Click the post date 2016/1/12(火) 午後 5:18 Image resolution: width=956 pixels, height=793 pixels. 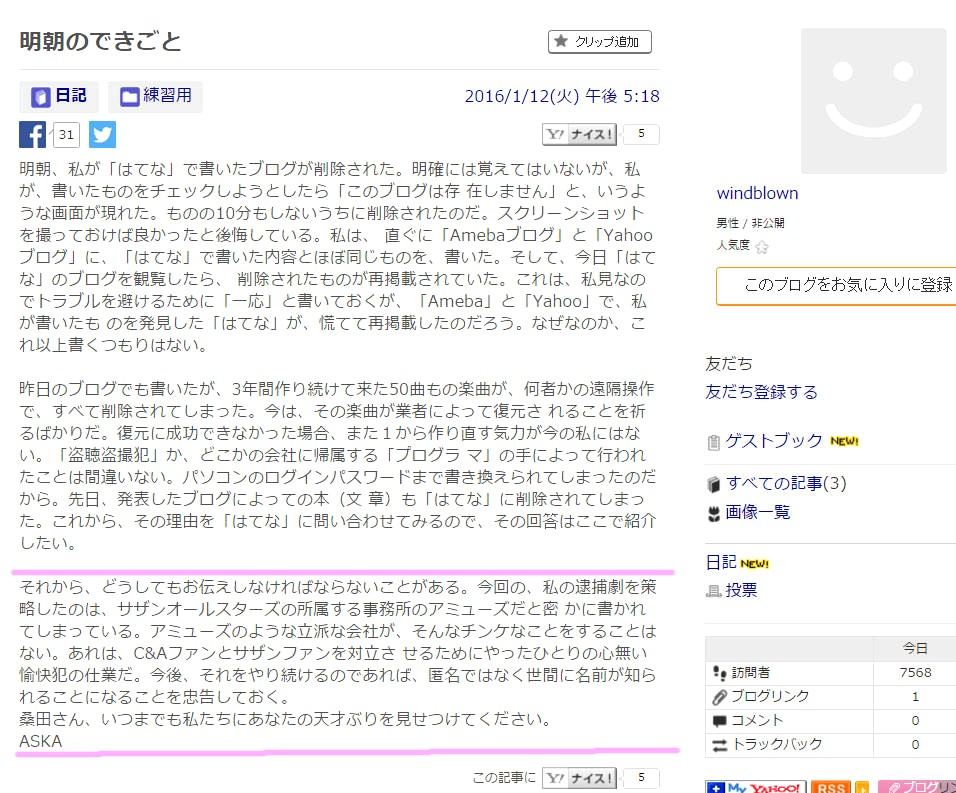point(562,96)
